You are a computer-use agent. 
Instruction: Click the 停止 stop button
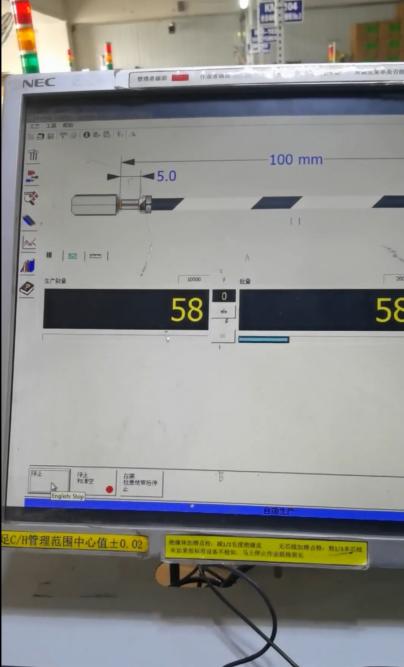click(x=49, y=480)
